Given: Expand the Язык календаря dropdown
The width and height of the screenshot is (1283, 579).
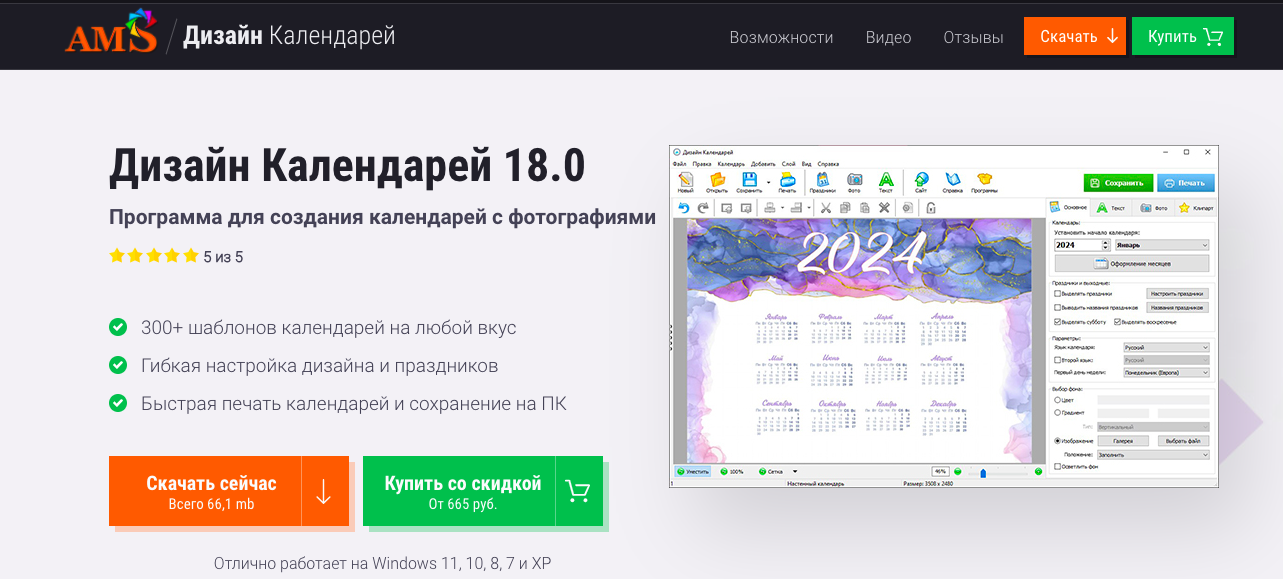Looking at the screenshot, I should [x=1165, y=347].
